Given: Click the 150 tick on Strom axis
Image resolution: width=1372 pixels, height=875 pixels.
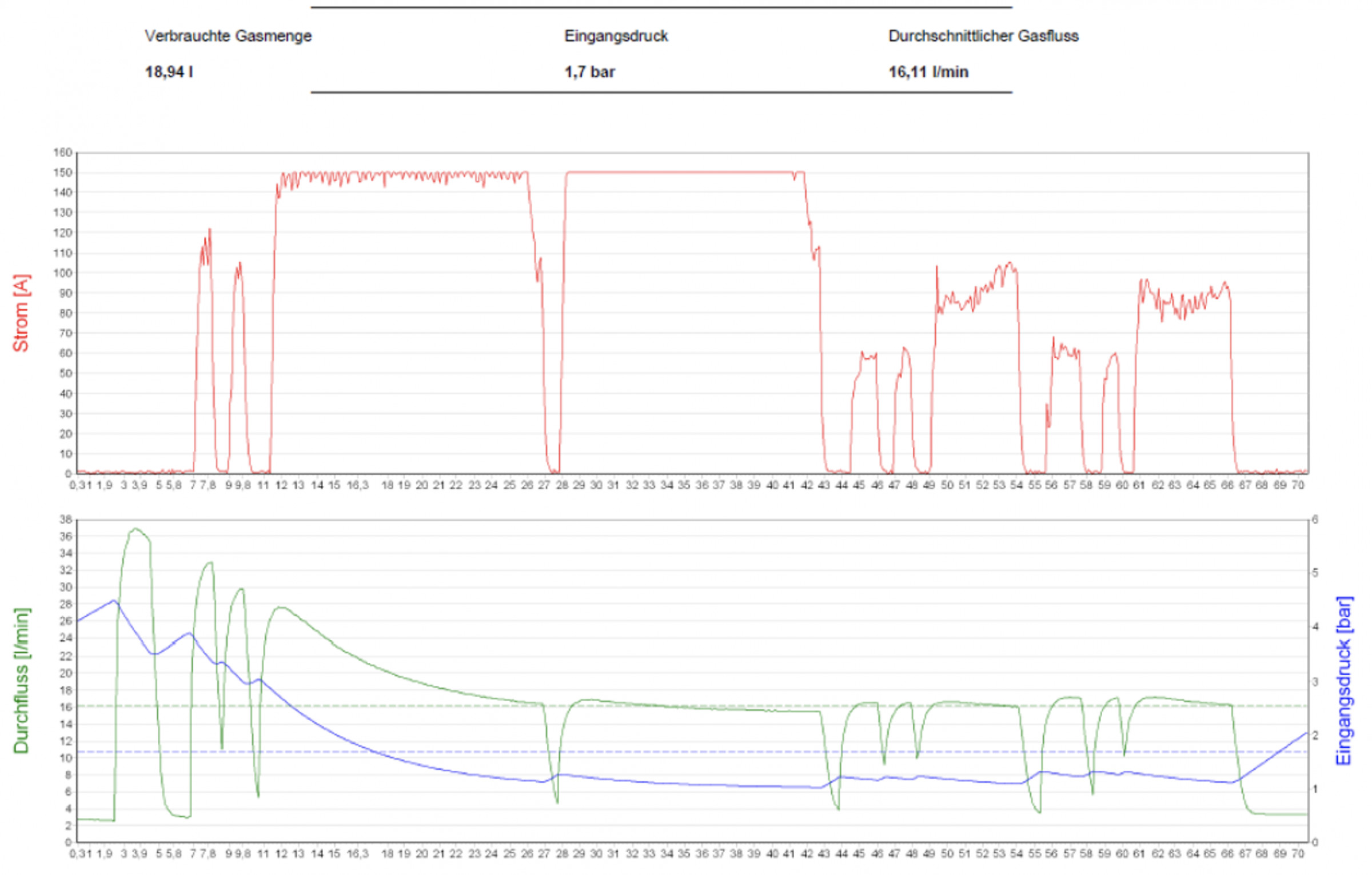Looking at the screenshot, I should click(x=62, y=173).
